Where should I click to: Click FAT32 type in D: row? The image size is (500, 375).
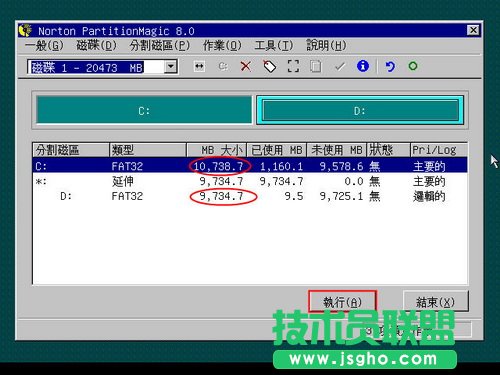pyautogui.click(x=127, y=196)
